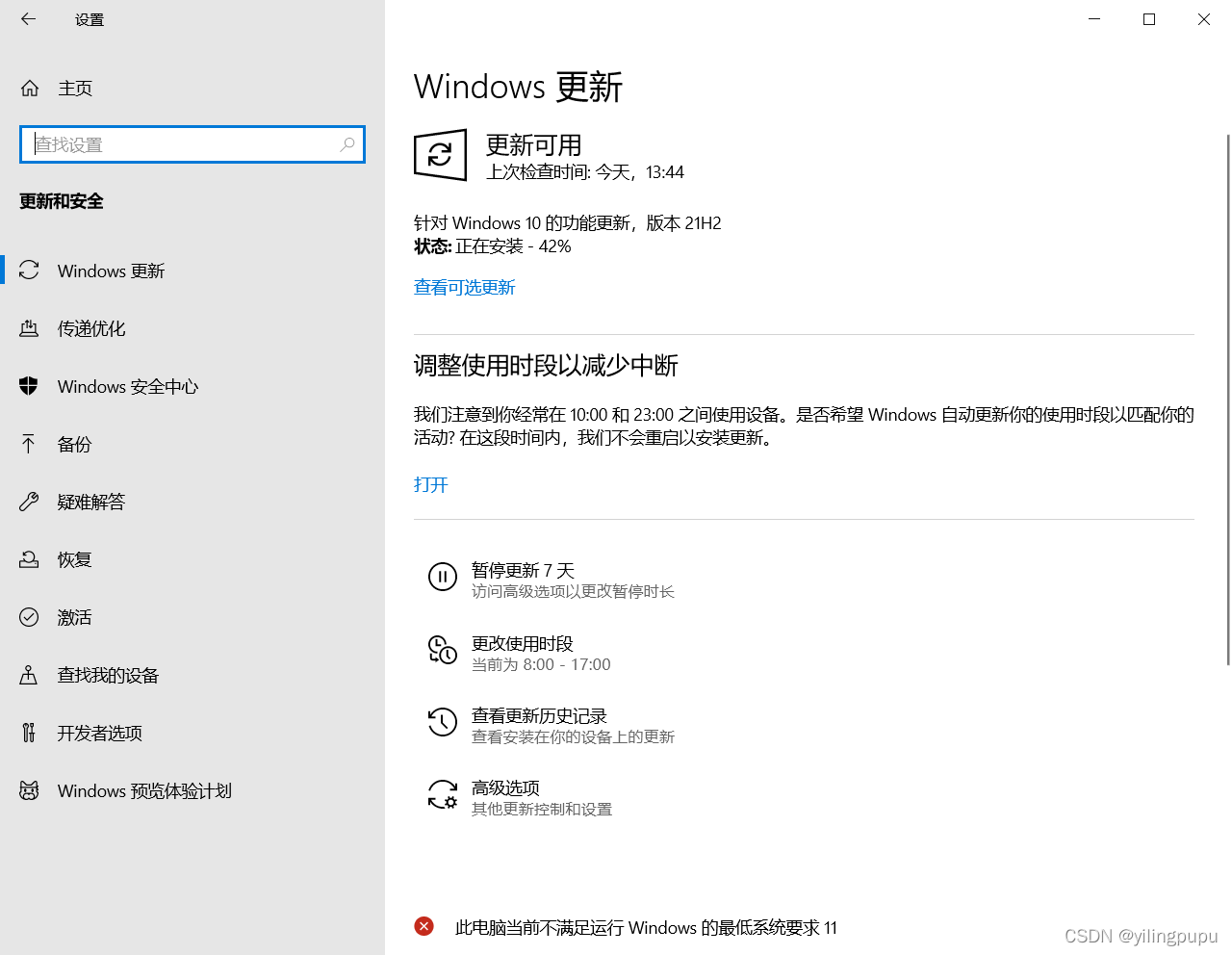Click the Windows 更新 sync icon in sidebar
The width and height of the screenshot is (1232, 955).
pyautogui.click(x=29, y=271)
